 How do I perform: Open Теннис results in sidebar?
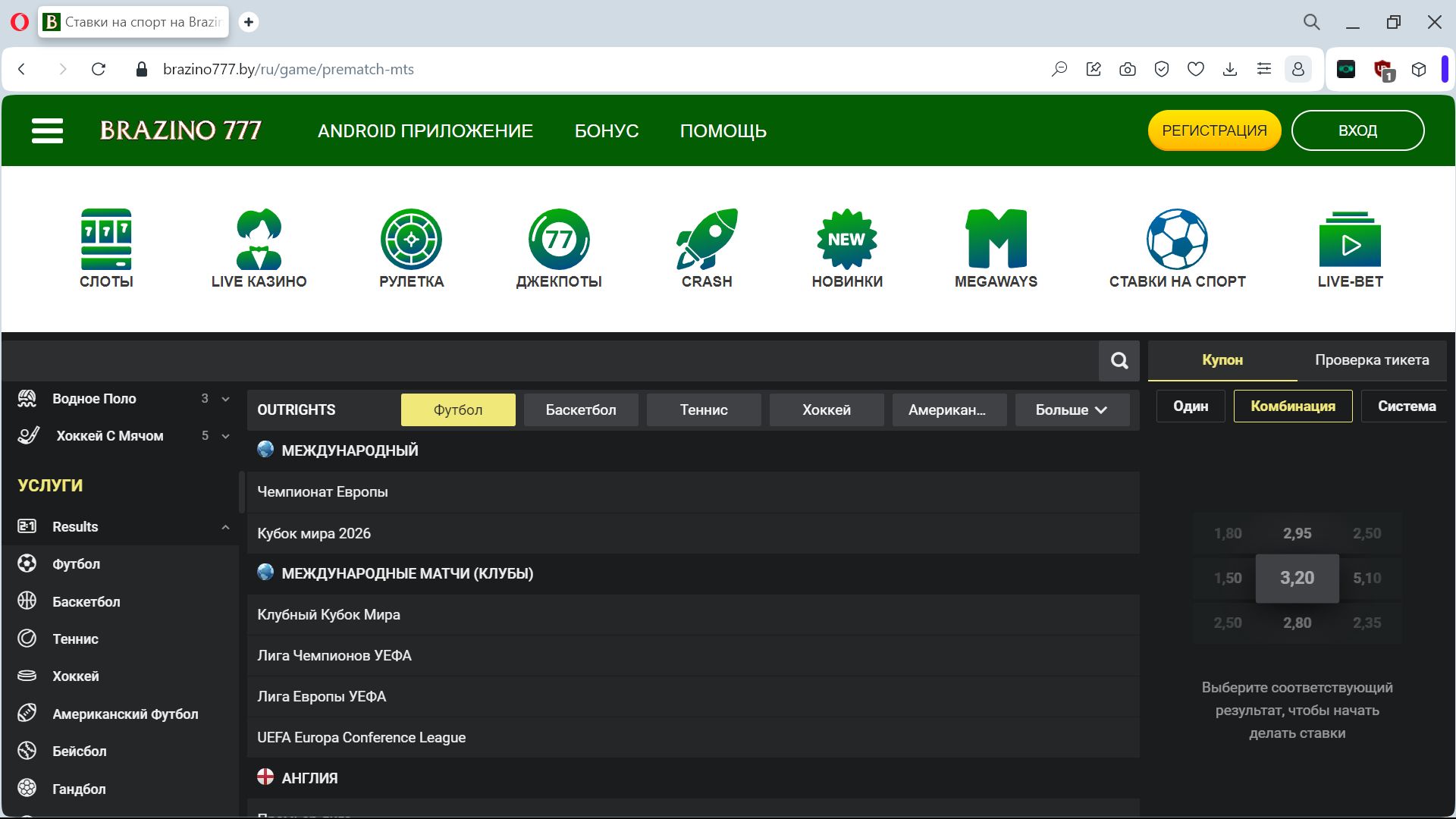121,639
